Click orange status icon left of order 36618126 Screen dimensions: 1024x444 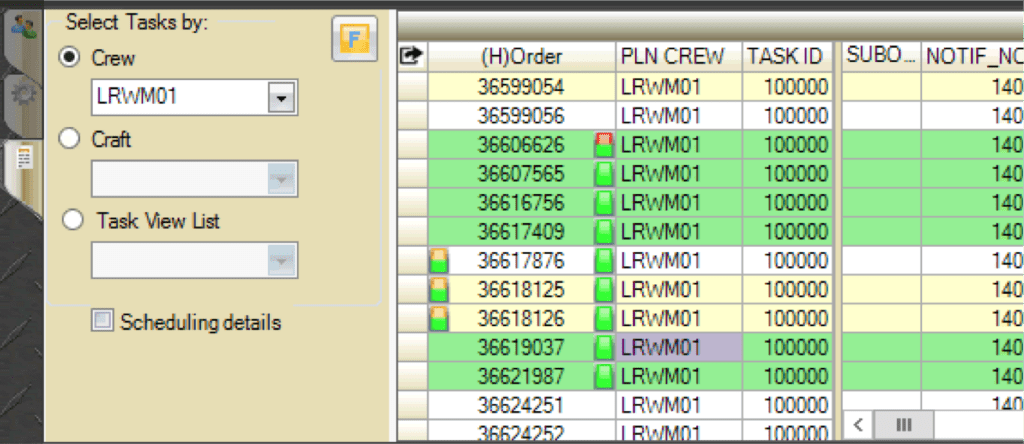pos(437,319)
